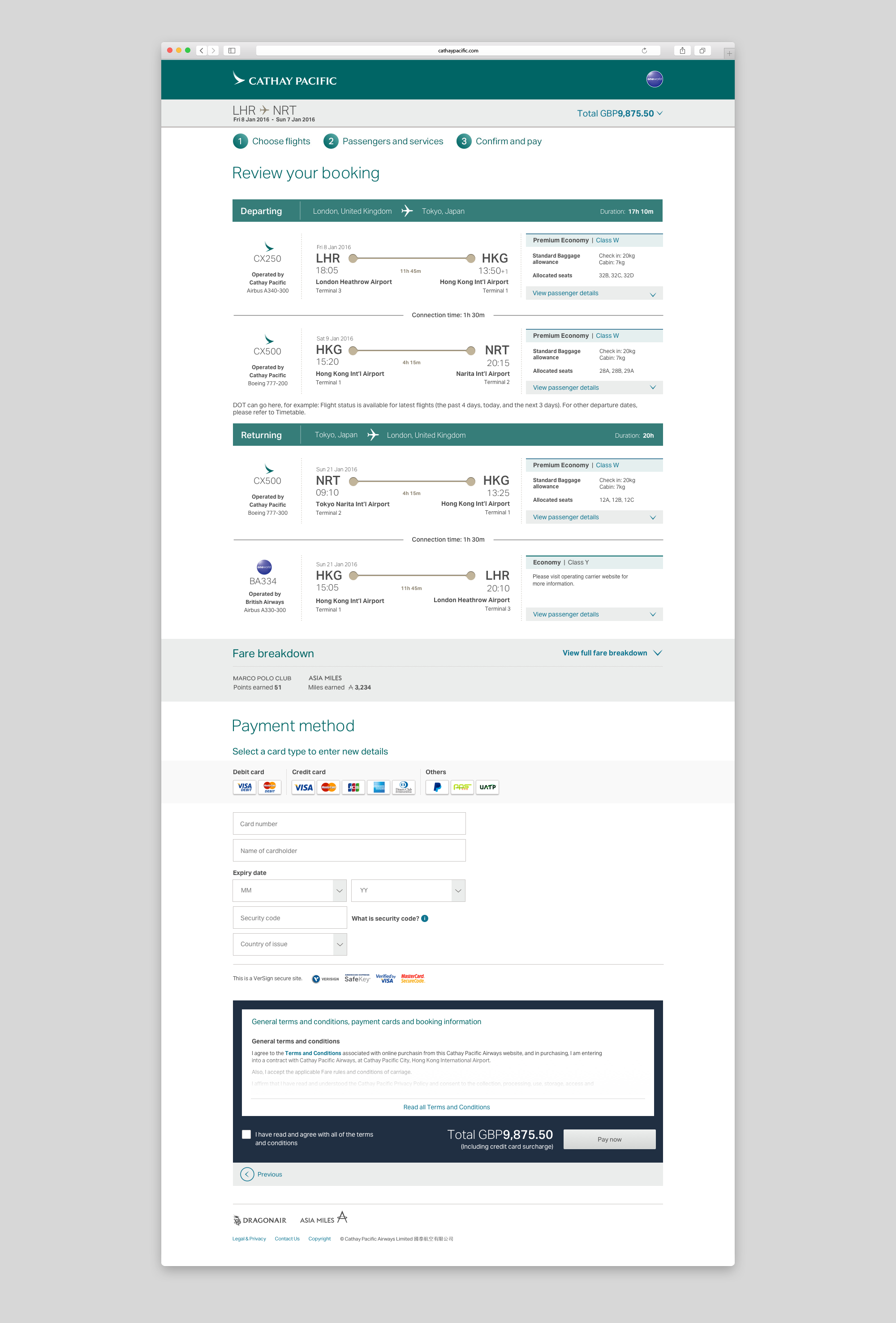Go back with browser back arrow
Viewport: 896px width, 1323px height.
tap(202, 51)
